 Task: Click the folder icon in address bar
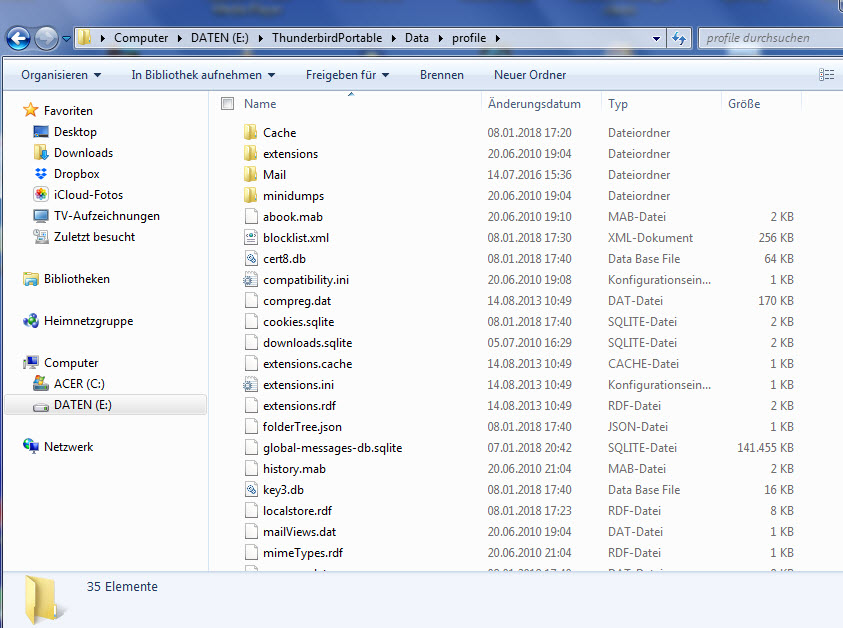click(84, 38)
